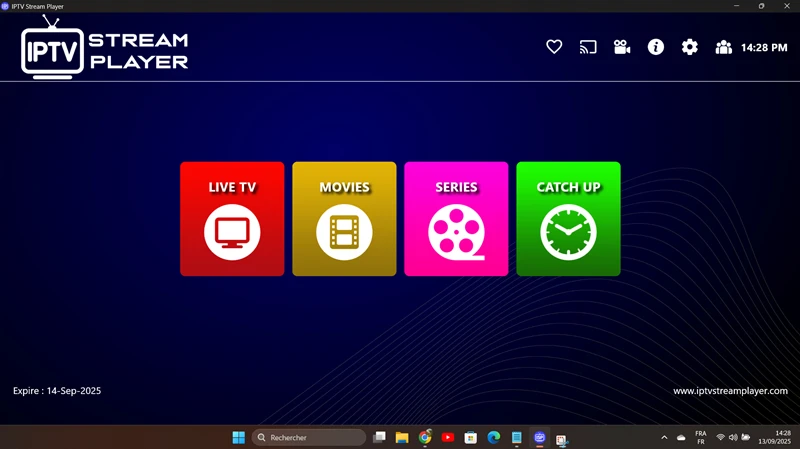Click the title bar app icon

[5, 6]
